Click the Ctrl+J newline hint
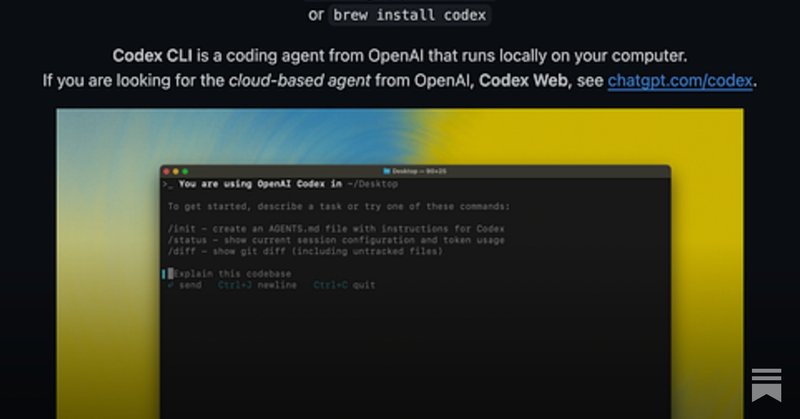800x419 pixels. coord(257,285)
